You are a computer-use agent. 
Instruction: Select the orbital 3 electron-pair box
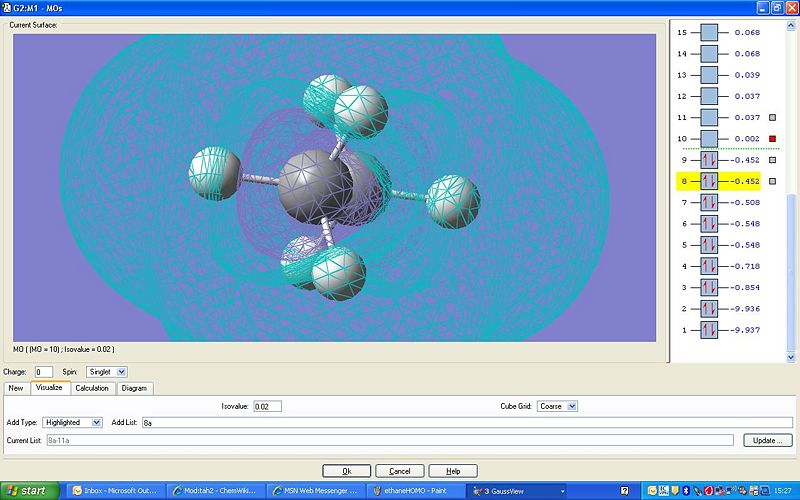tap(709, 287)
